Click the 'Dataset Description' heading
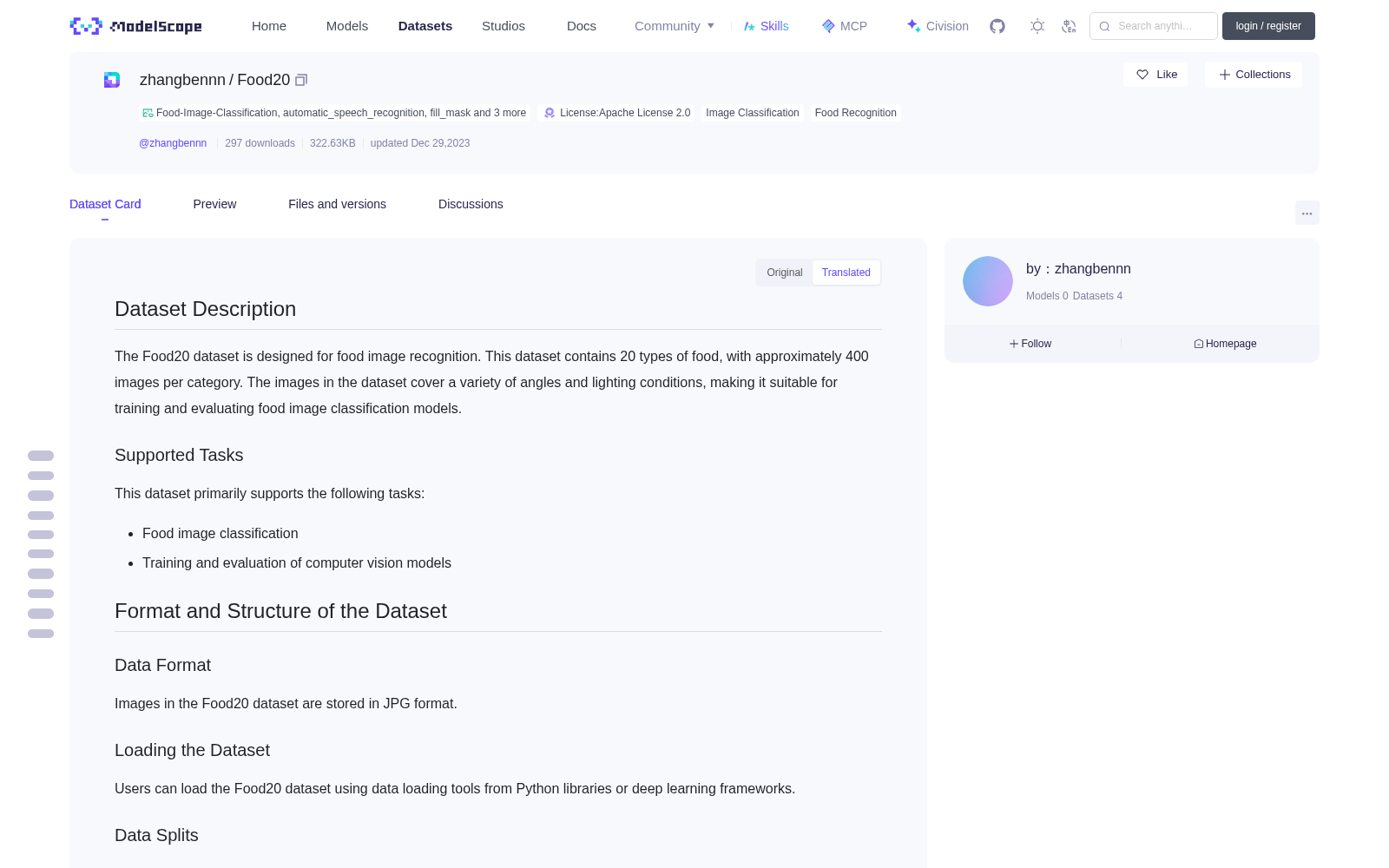The image size is (1389, 868). tap(206, 309)
